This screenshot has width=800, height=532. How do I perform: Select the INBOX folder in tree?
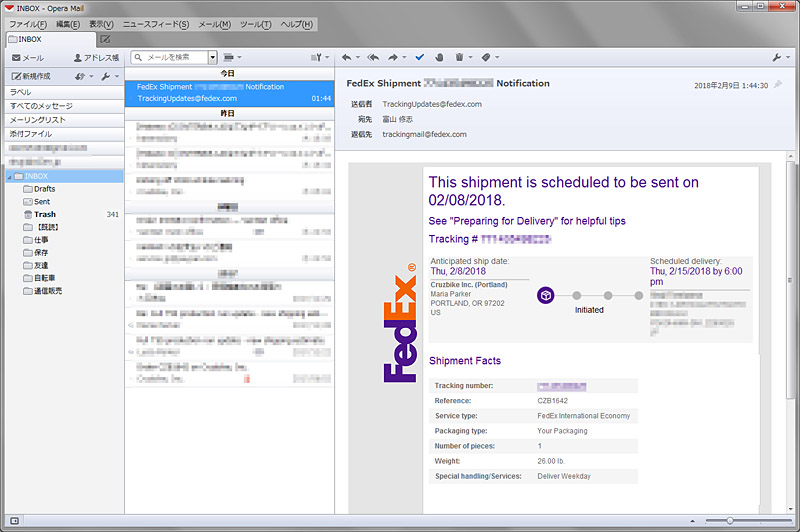pos(64,176)
